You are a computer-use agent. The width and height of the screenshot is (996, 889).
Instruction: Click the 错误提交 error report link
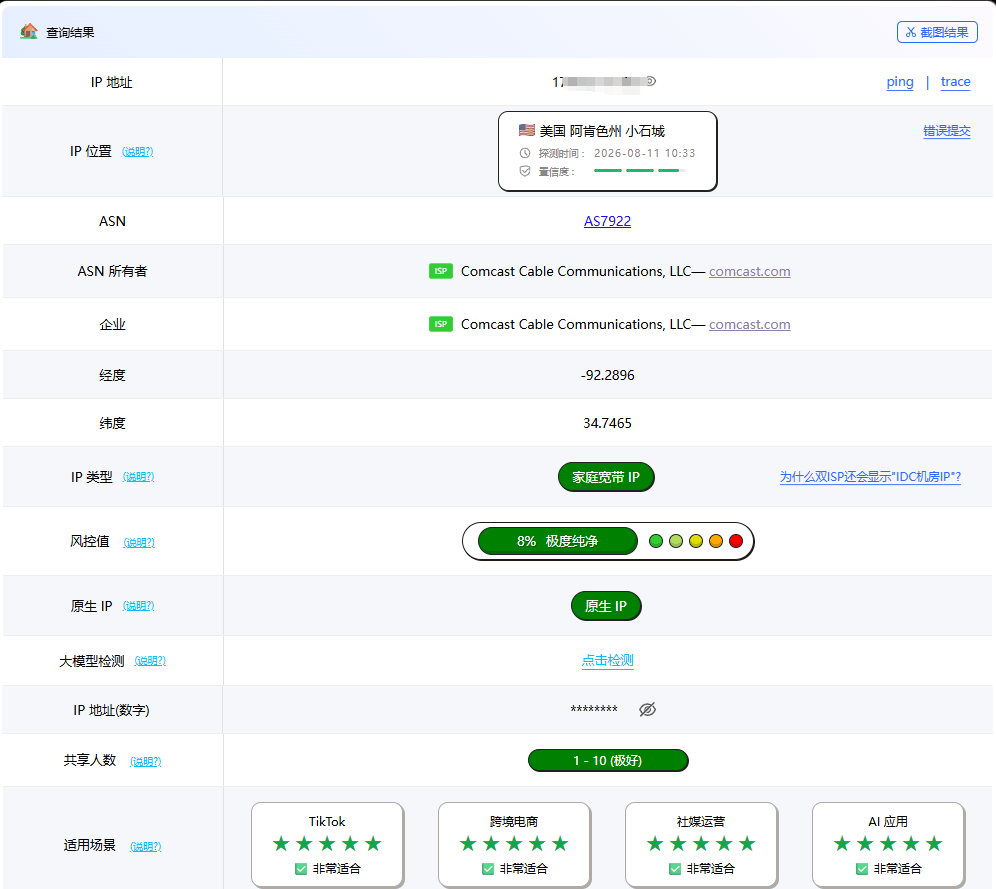(x=946, y=131)
